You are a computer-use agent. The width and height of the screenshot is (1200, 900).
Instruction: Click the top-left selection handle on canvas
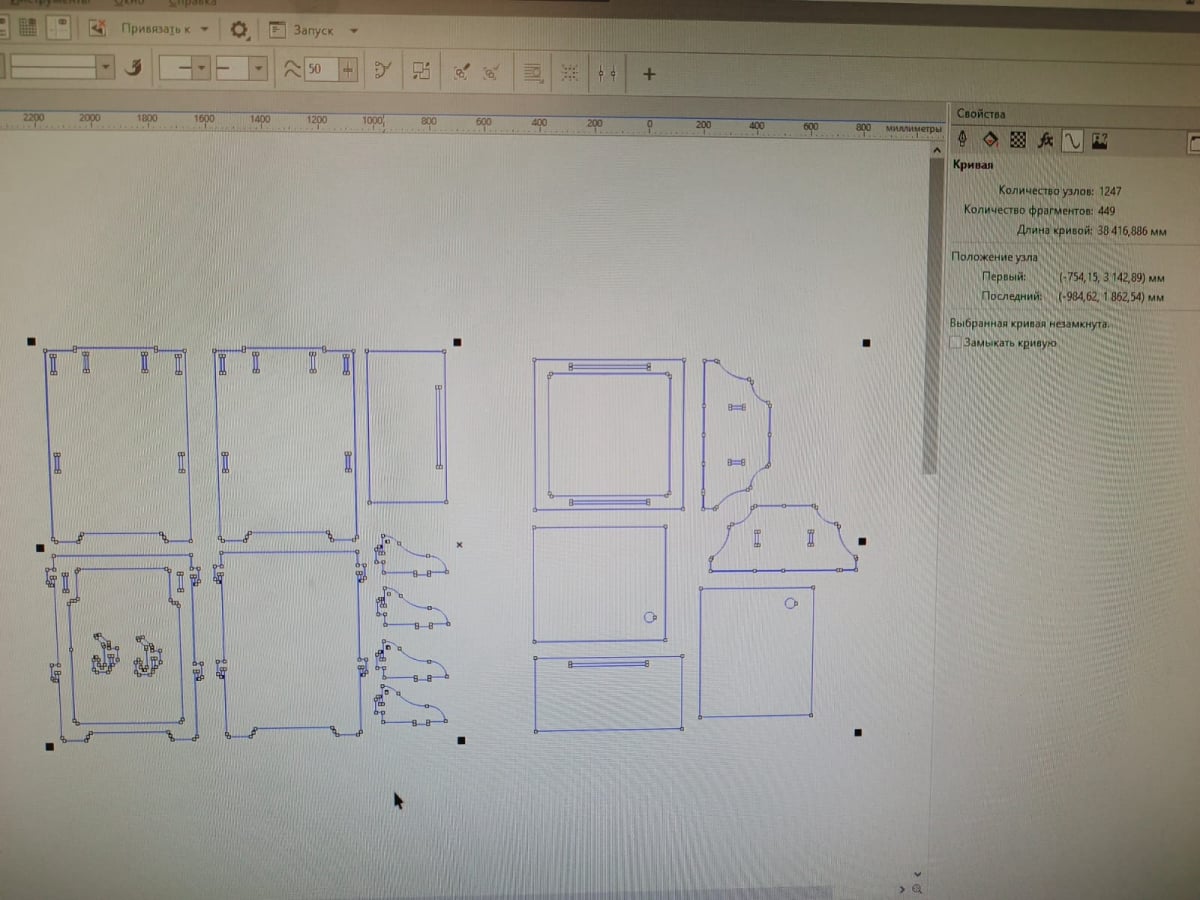point(31,341)
